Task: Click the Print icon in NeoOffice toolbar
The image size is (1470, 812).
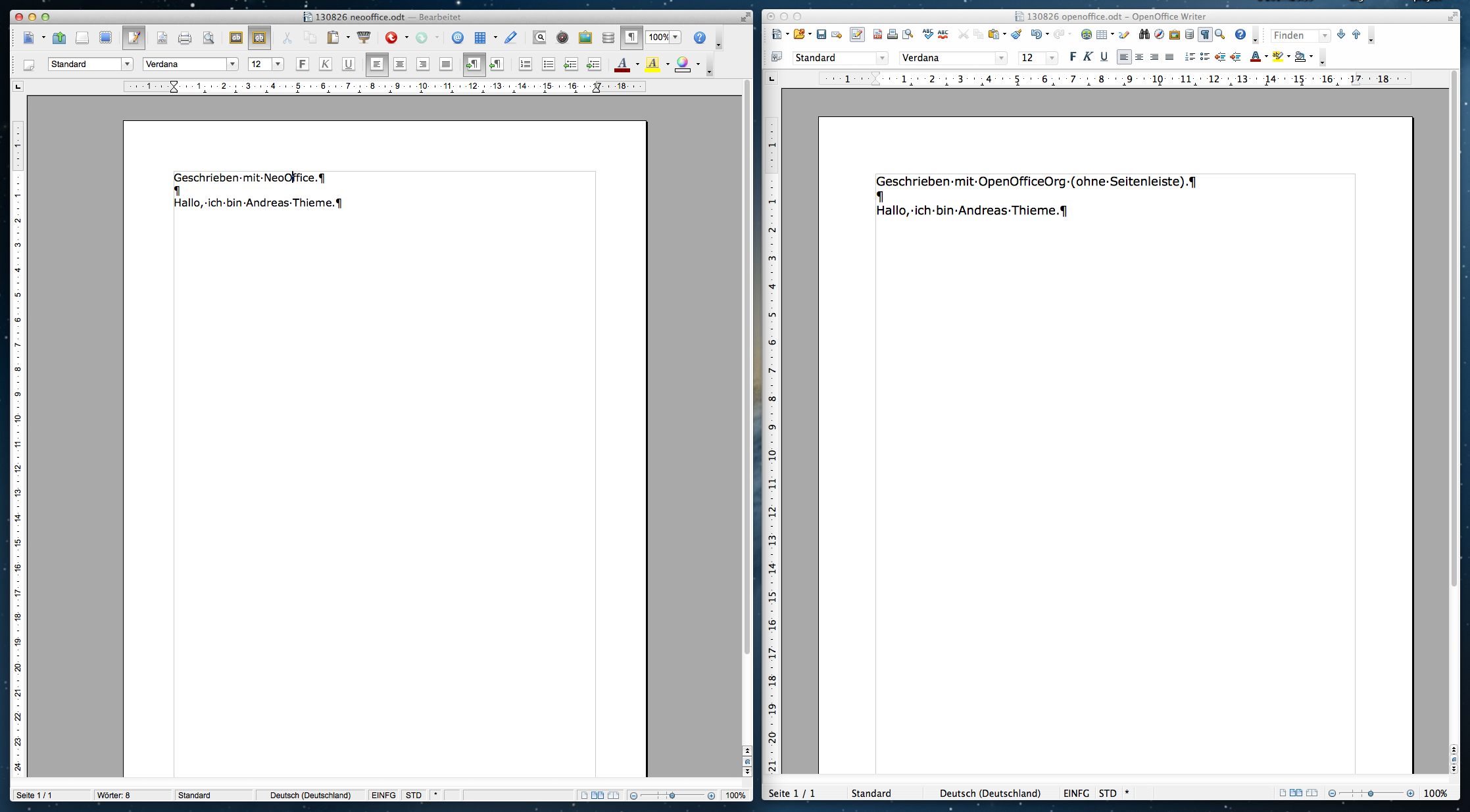Action: [x=185, y=38]
